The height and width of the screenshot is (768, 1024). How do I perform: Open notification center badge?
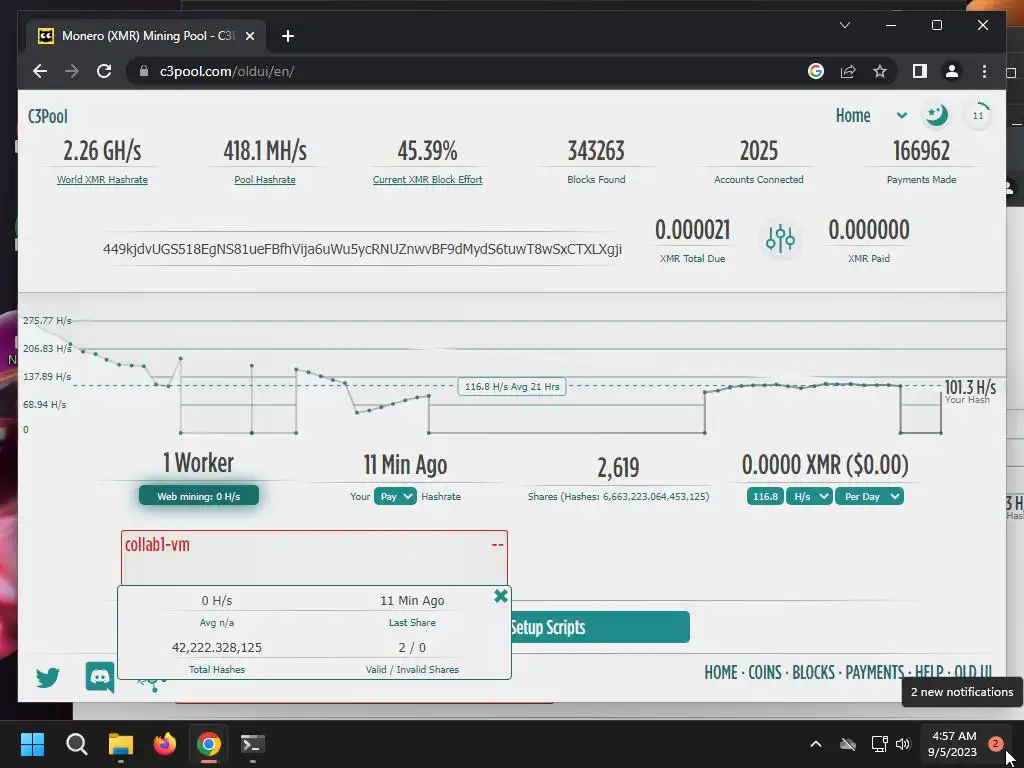[x=995, y=744]
